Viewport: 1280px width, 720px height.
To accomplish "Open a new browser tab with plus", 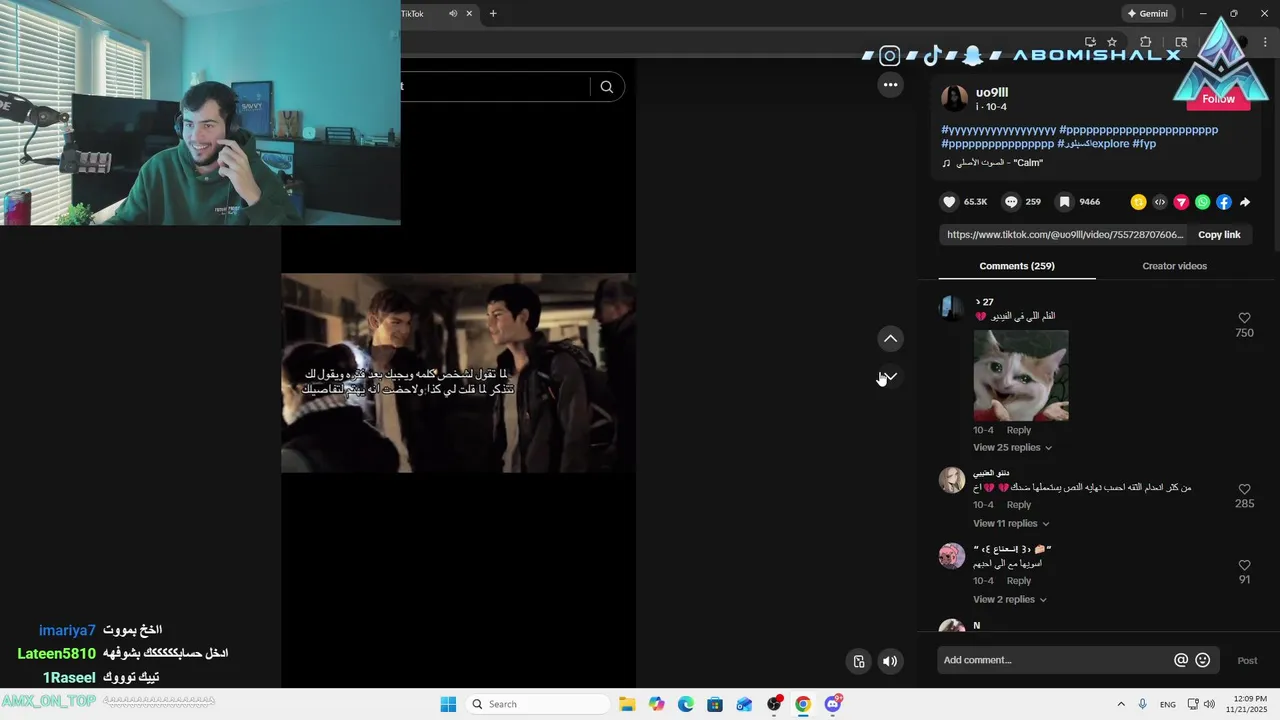I will 493,13.
